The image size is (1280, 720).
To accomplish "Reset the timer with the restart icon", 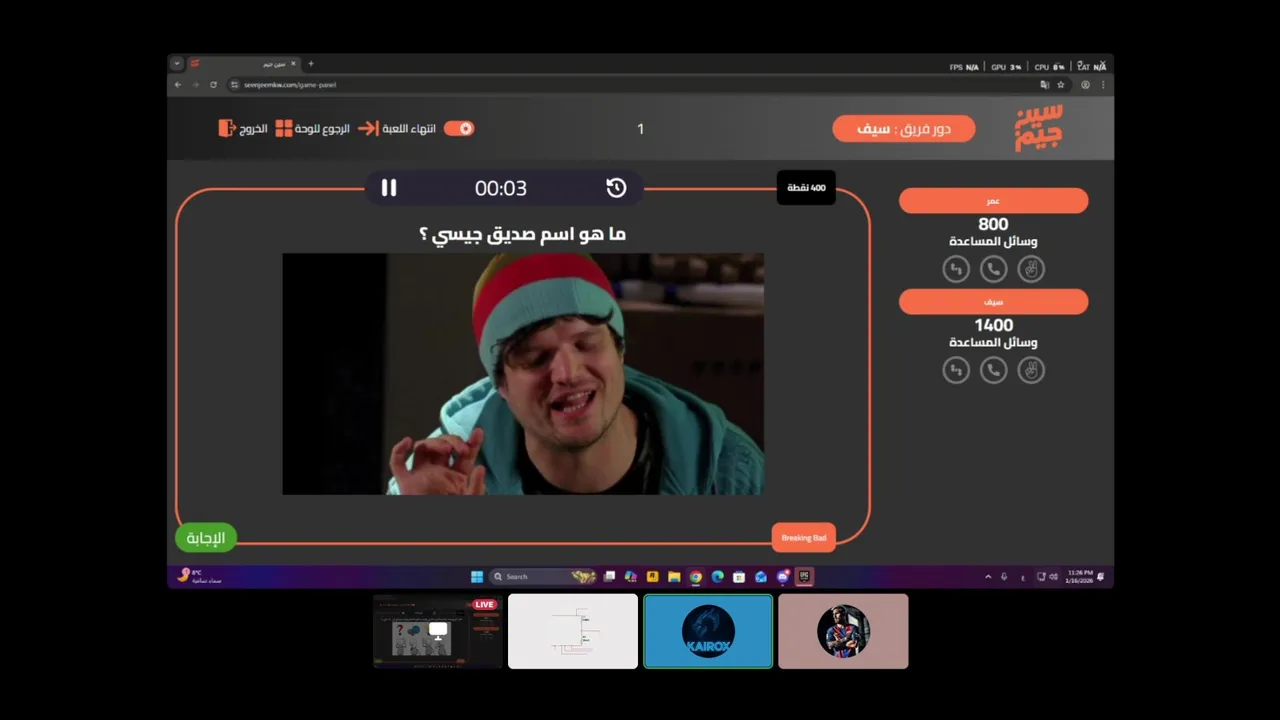I will tap(616, 188).
